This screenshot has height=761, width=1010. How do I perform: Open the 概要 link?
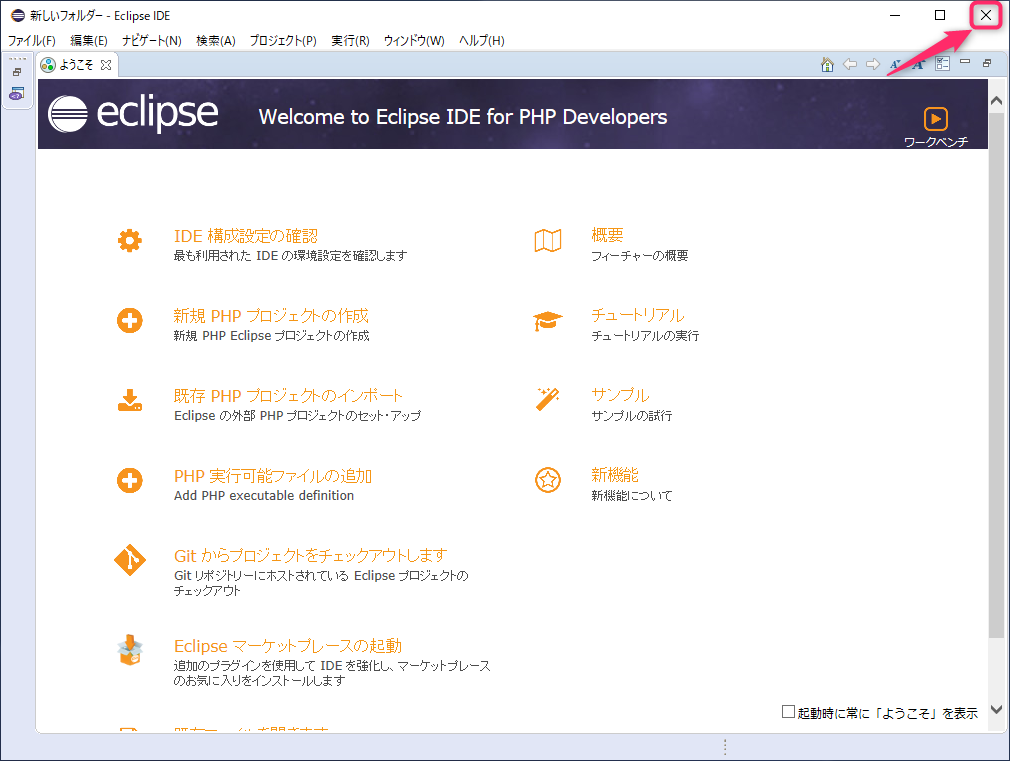tap(607, 235)
